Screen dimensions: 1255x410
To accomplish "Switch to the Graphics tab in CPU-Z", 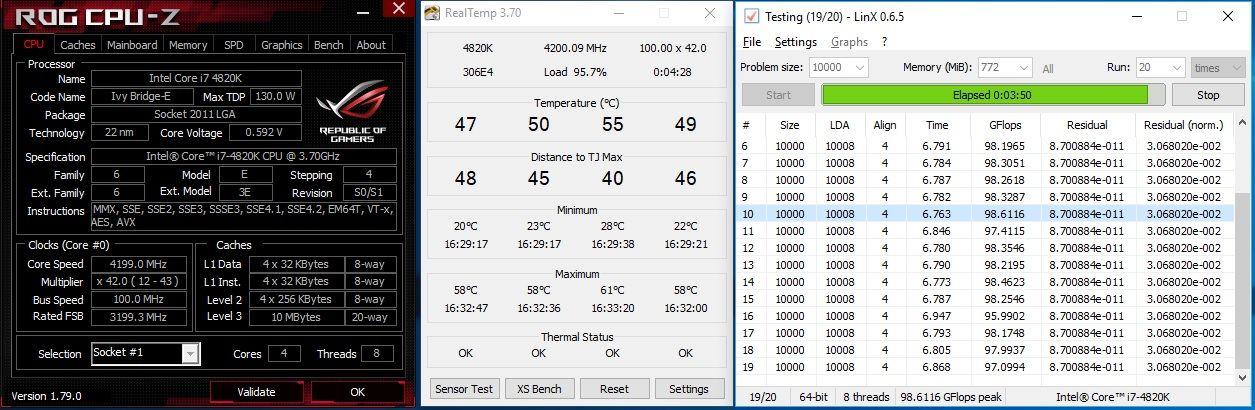I will [282, 44].
